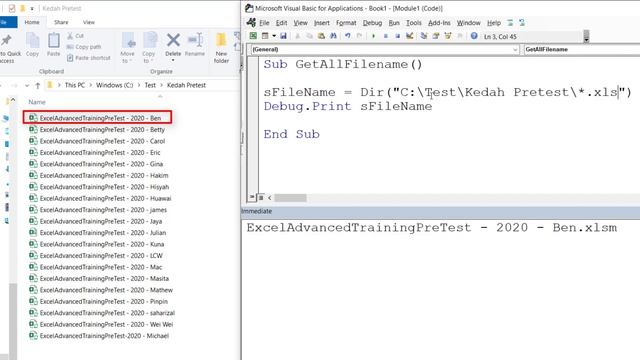Switch to the View ribbon tab in File Explorer
This screenshot has height=360, width=640.
pyautogui.click(x=89, y=22)
